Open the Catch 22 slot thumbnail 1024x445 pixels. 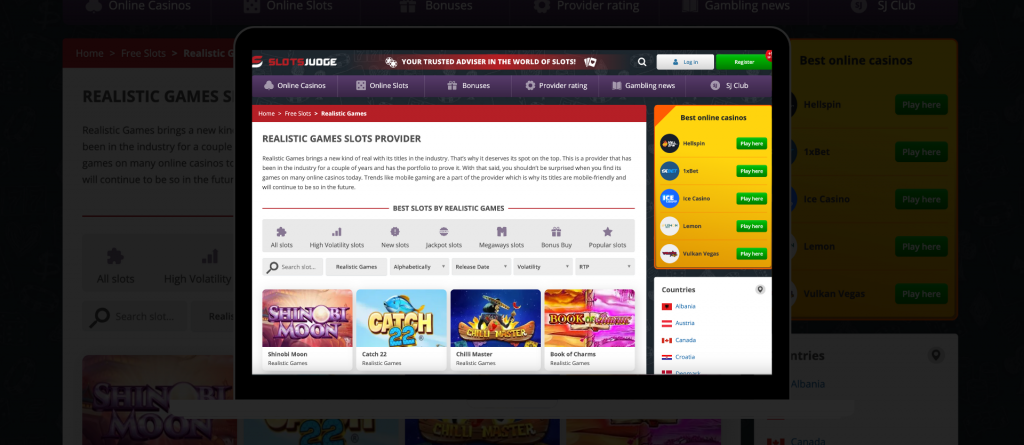coord(402,318)
